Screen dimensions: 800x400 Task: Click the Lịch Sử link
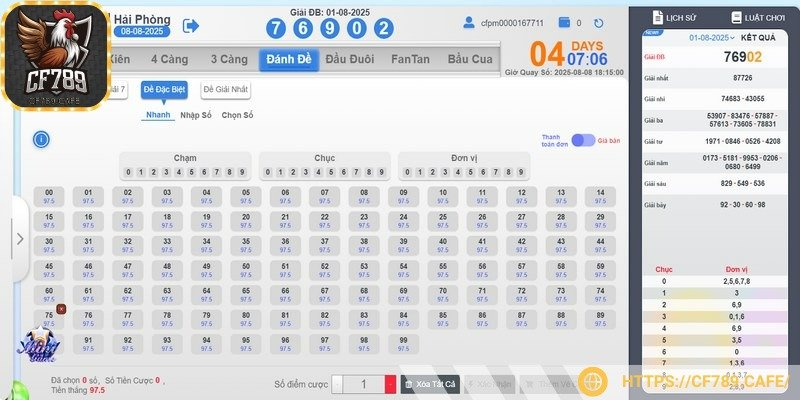tap(681, 18)
